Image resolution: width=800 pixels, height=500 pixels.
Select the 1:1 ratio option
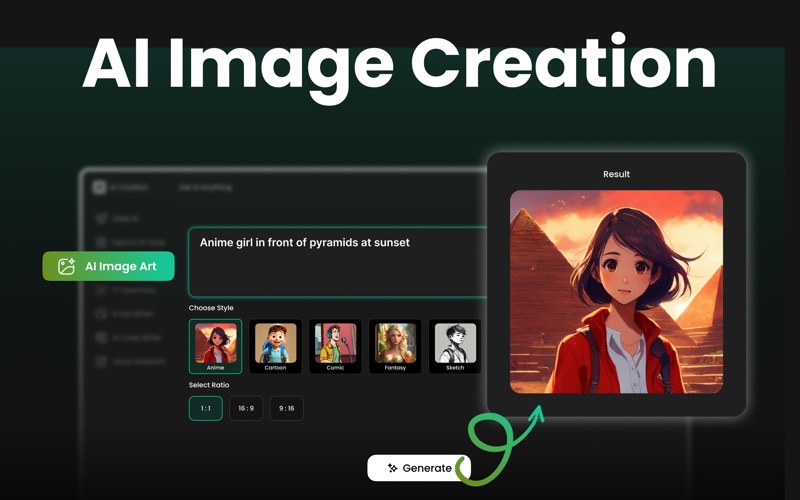pyautogui.click(x=206, y=408)
